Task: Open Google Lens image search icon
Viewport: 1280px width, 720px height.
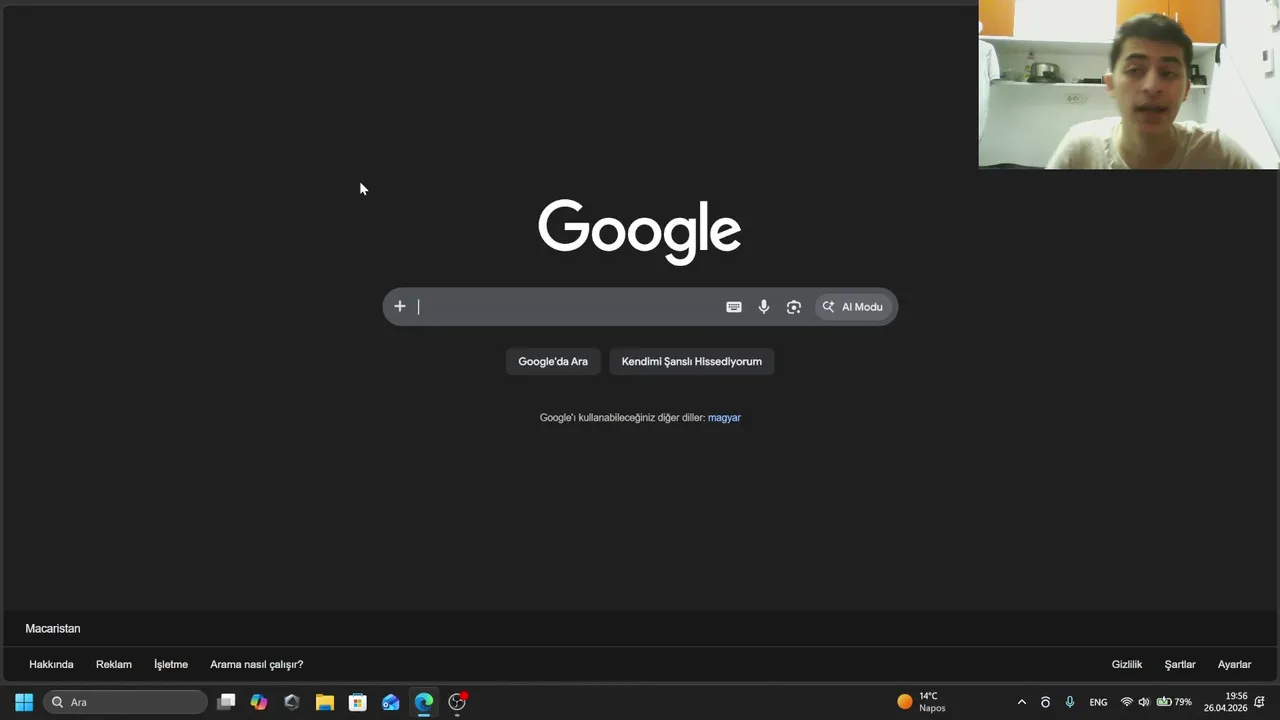Action: click(x=794, y=307)
